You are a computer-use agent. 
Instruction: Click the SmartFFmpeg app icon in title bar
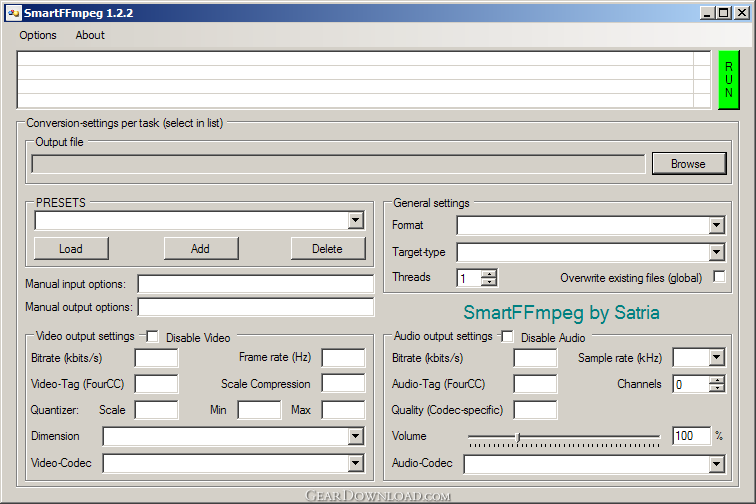pyautogui.click(x=14, y=13)
